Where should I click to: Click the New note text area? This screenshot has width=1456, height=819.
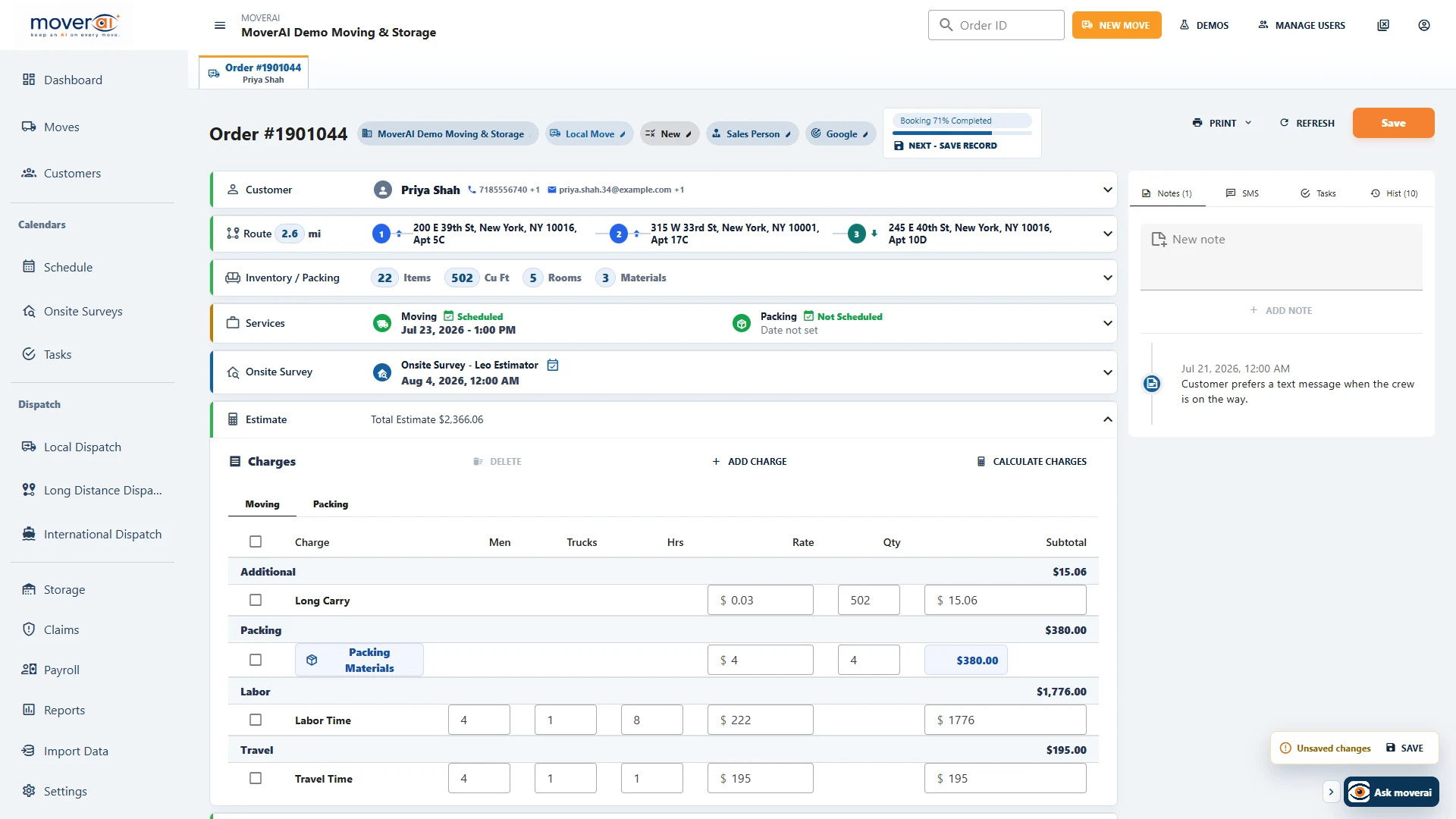[x=1281, y=256]
